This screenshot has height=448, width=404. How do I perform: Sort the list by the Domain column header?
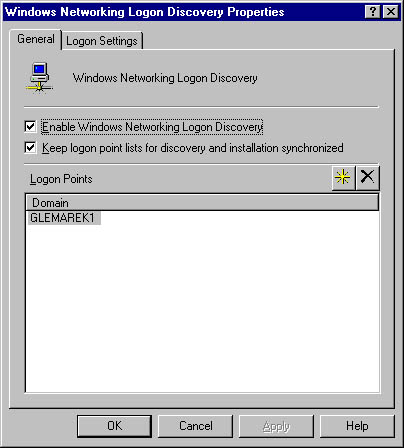(x=202, y=203)
